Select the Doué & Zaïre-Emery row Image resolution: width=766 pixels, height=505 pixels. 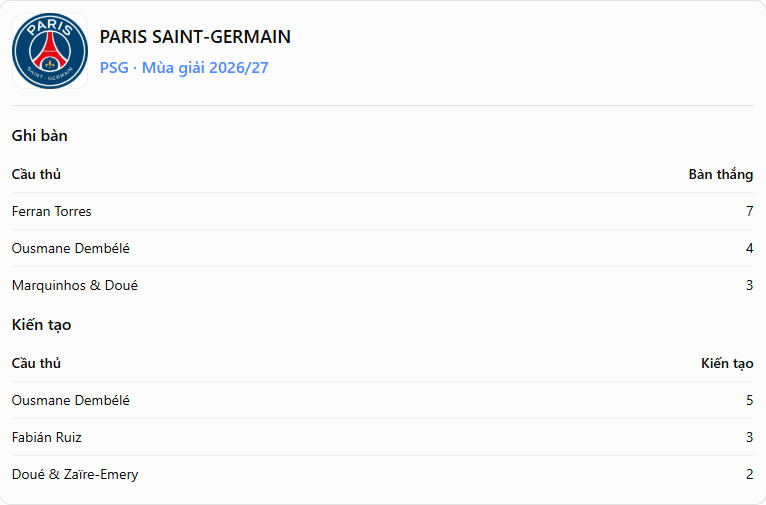383,474
